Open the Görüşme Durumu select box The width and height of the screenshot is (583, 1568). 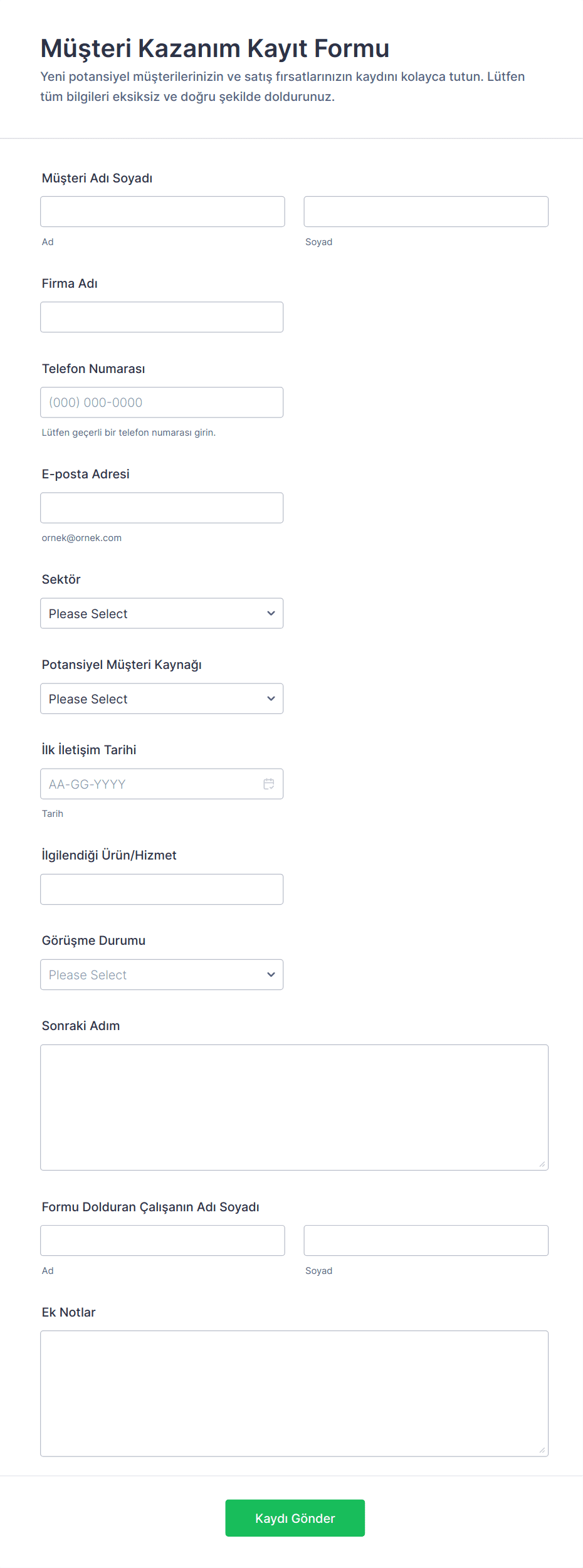(162, 974)
